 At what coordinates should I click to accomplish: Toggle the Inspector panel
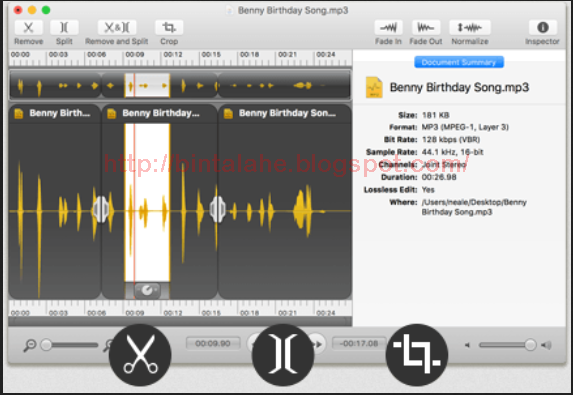543,28
